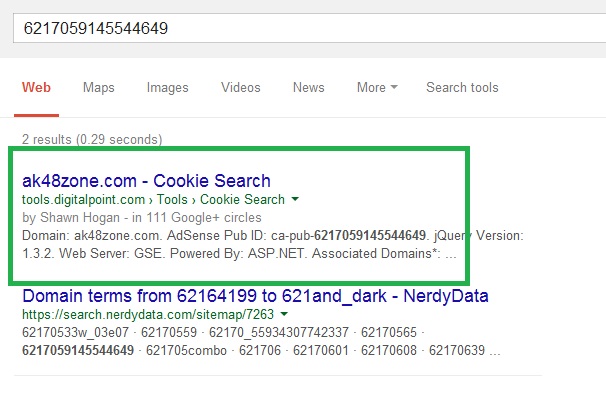The height and width of the screenshot is (409, 606).
Task: Click the search.nerdydata.com sitemap URL
Action: 148,314
